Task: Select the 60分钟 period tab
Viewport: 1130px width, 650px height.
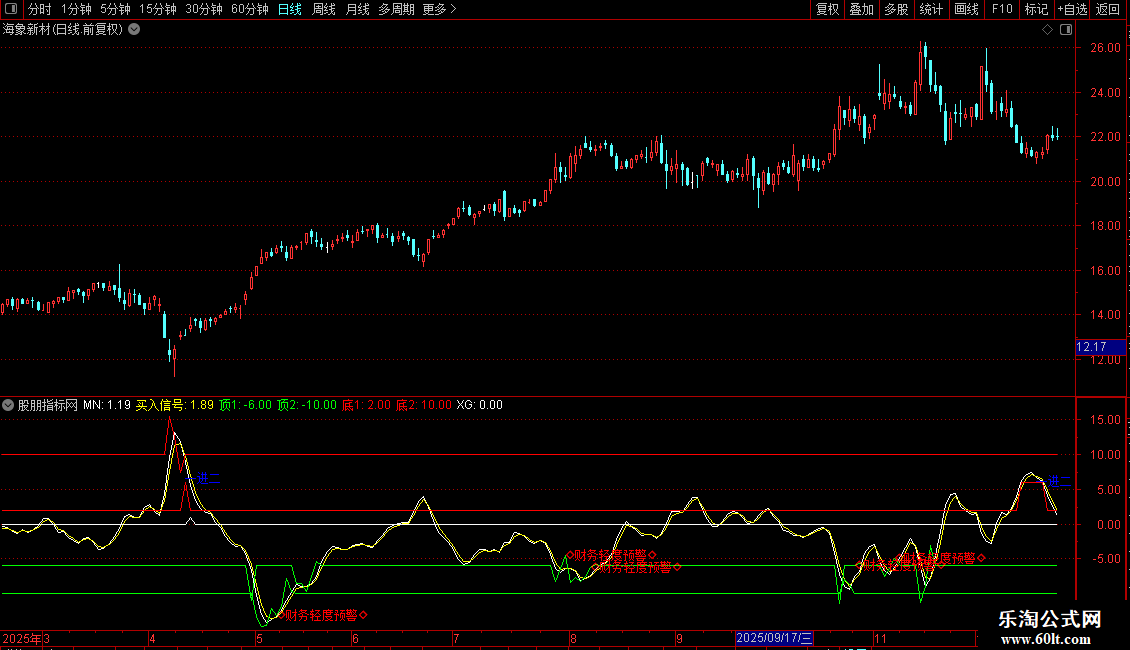Action: pyautogui.click(x=249, y=9)
